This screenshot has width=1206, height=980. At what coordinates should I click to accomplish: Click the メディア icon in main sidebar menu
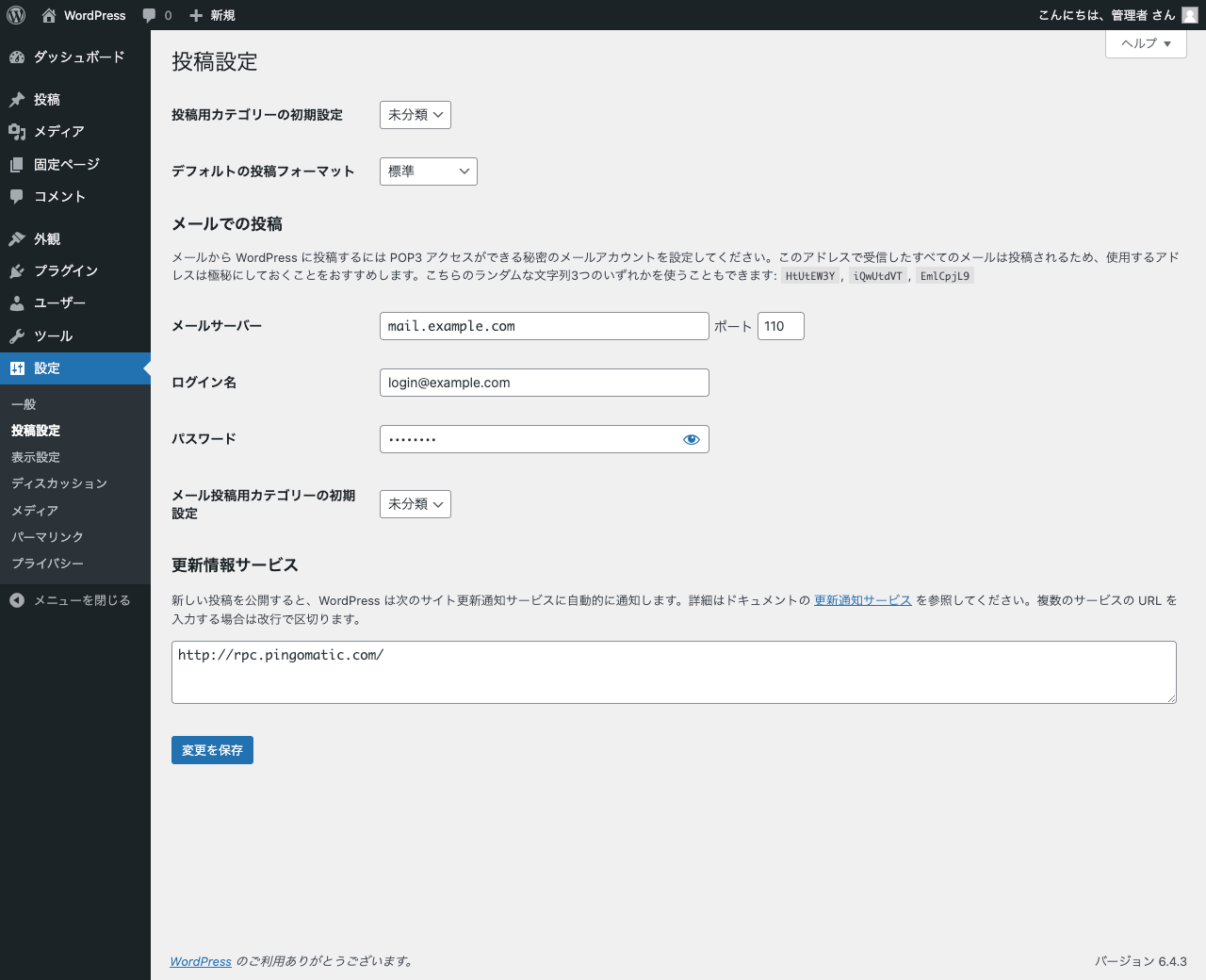pyautogui.click(x=17, y=132)
